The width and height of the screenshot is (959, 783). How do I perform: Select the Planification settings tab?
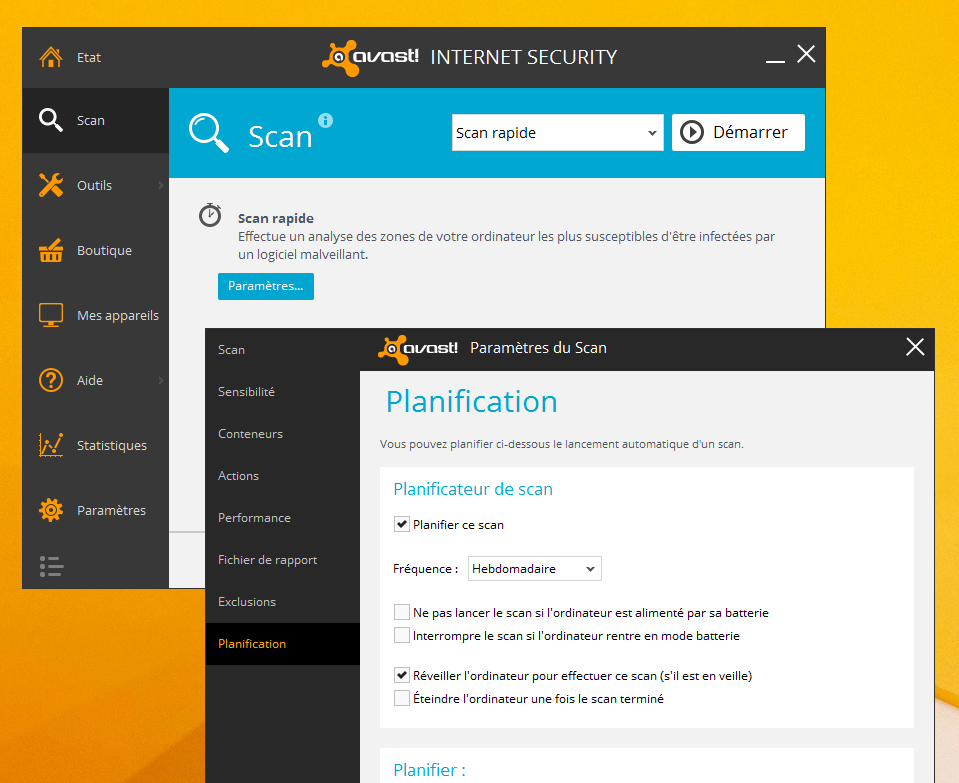(283, 644)
